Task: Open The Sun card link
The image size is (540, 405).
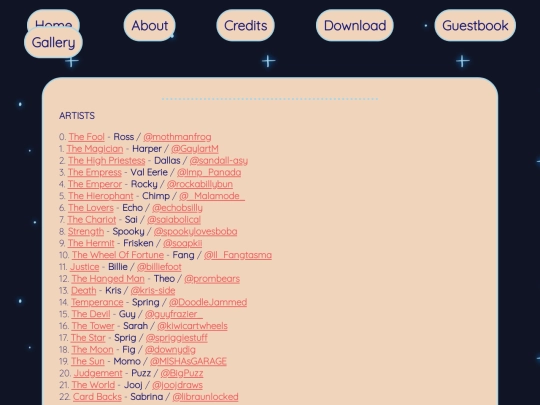Action: [x=88, y=361]
